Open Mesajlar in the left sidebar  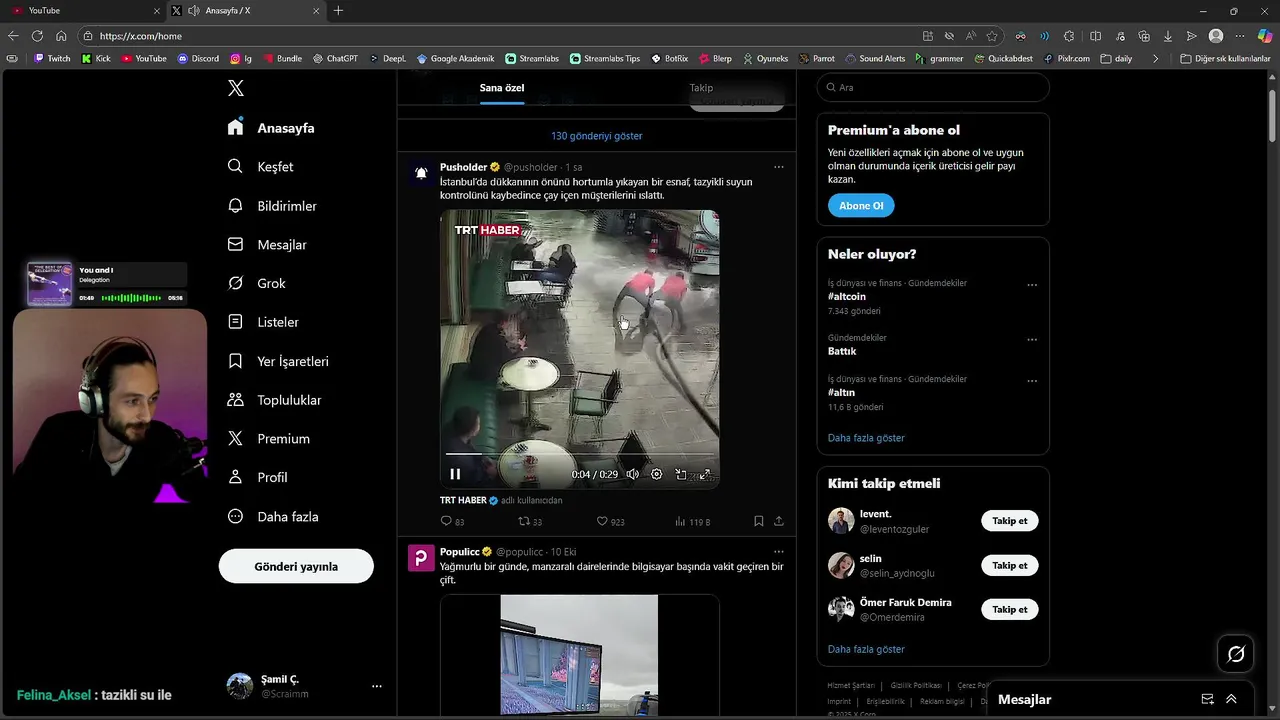tap(267, 245)
